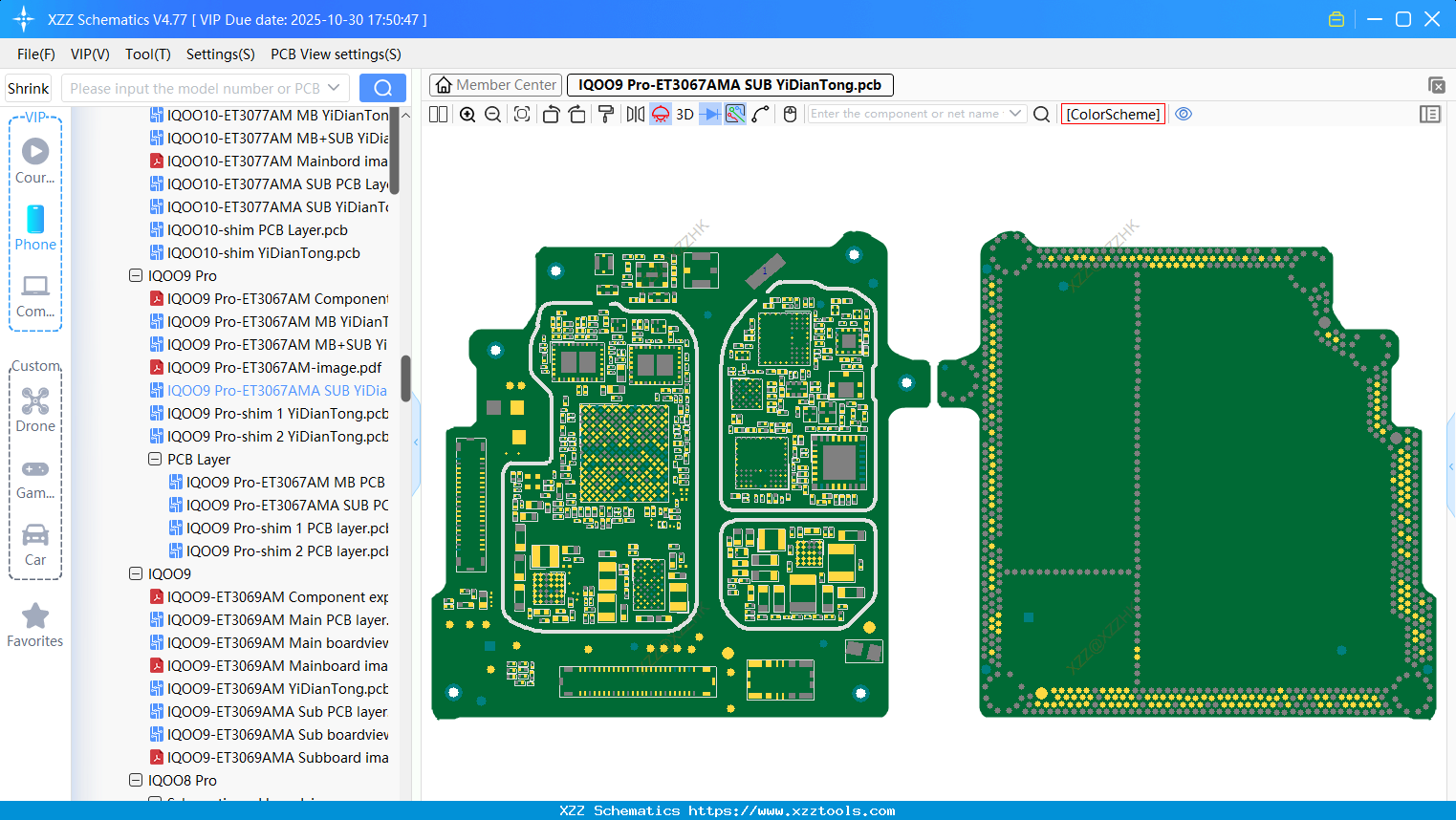Toggle the eye visibility icon
1456x820 pixels.
tap(1184, 114)
